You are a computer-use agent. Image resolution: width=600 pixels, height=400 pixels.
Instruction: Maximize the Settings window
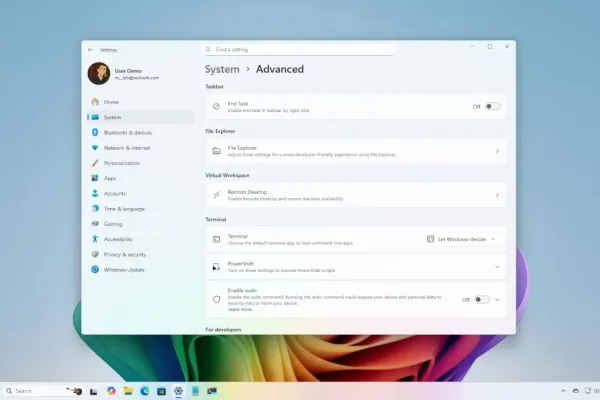coord(490,46)
